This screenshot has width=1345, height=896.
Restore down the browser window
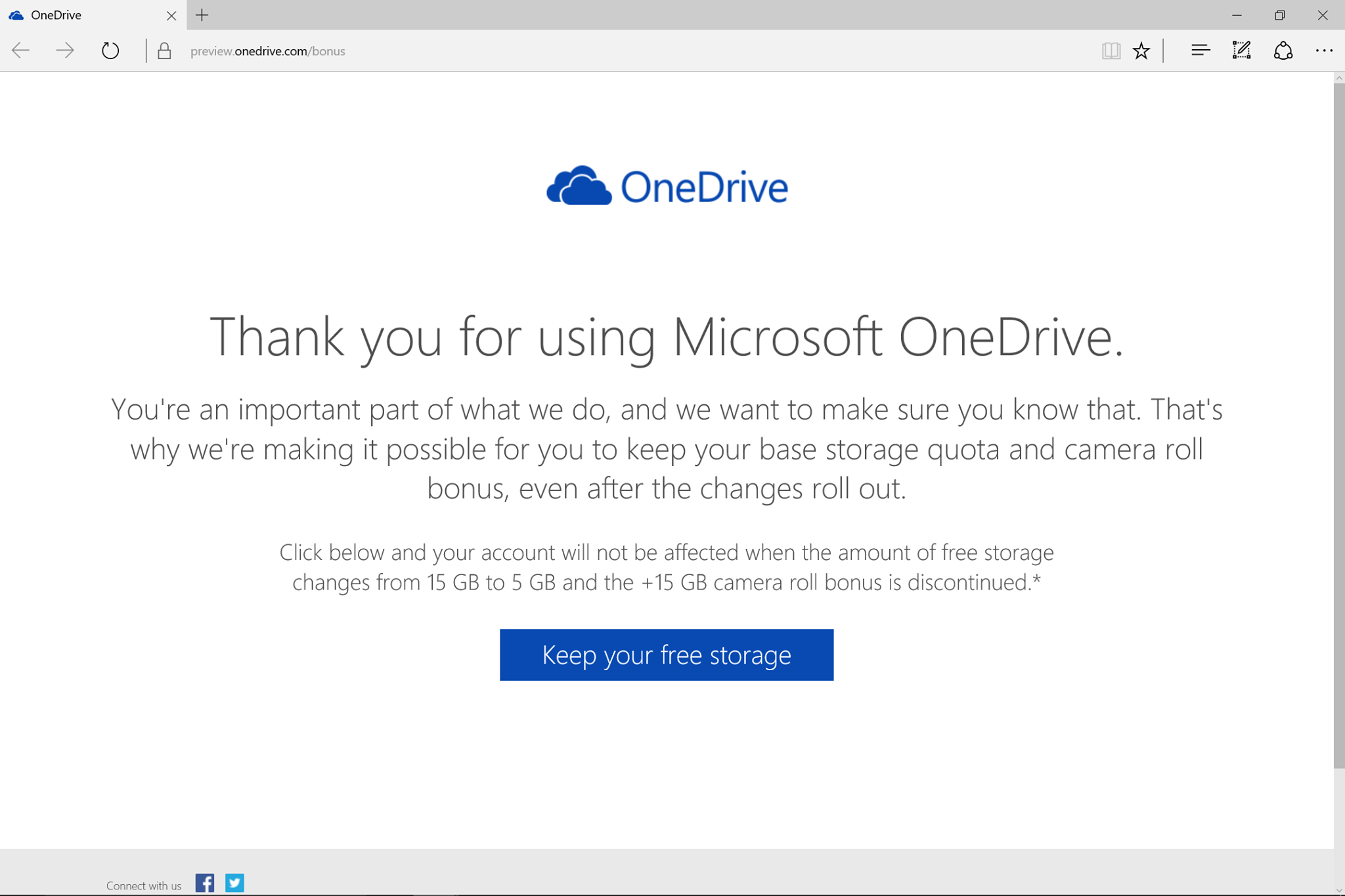click(x=1279, y=15)
